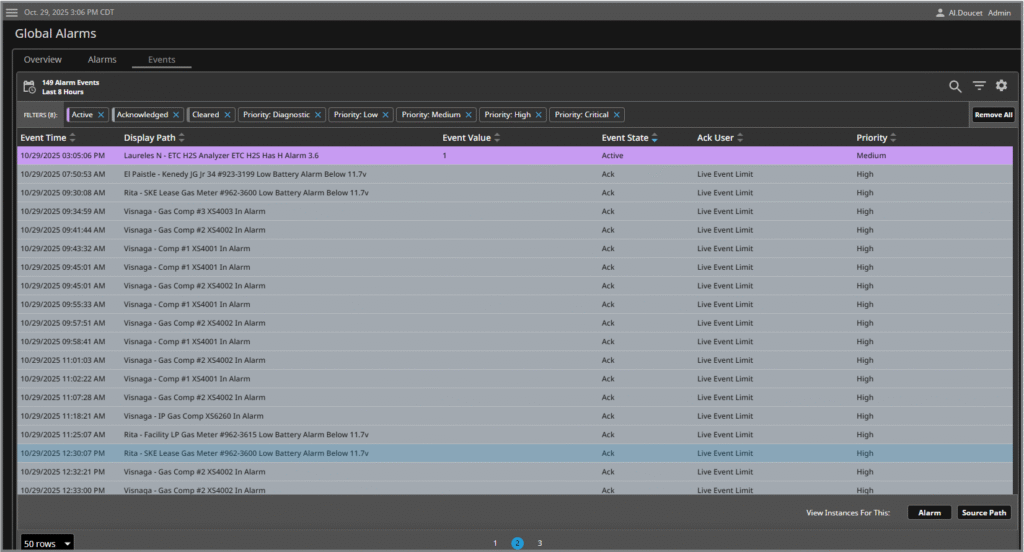This screenshot has width=1024, height=552.
Task: Switch to the Alarms tab
Action: tap(102, 60)
